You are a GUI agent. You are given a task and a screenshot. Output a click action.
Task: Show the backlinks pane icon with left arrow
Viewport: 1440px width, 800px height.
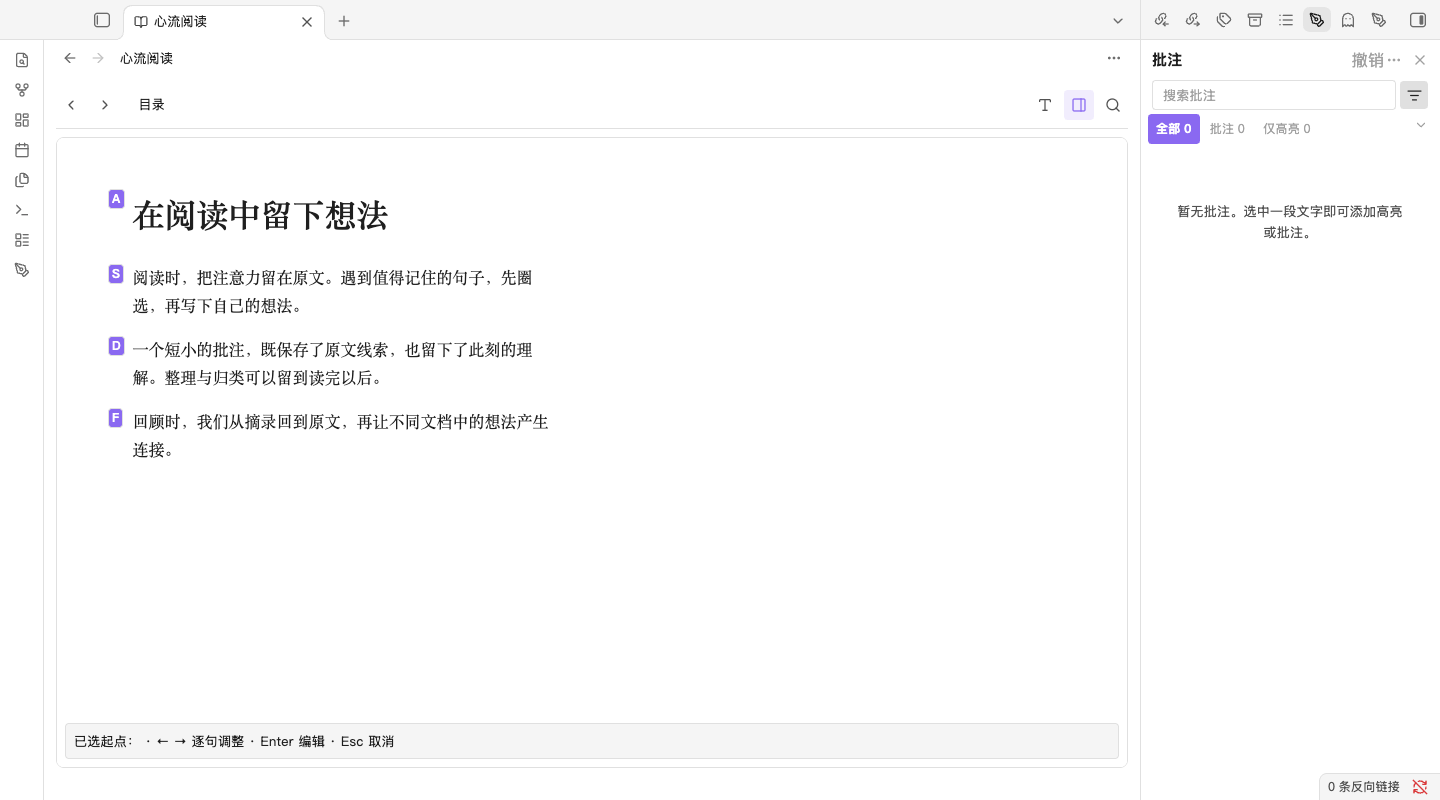click(x=1162, y=20)
